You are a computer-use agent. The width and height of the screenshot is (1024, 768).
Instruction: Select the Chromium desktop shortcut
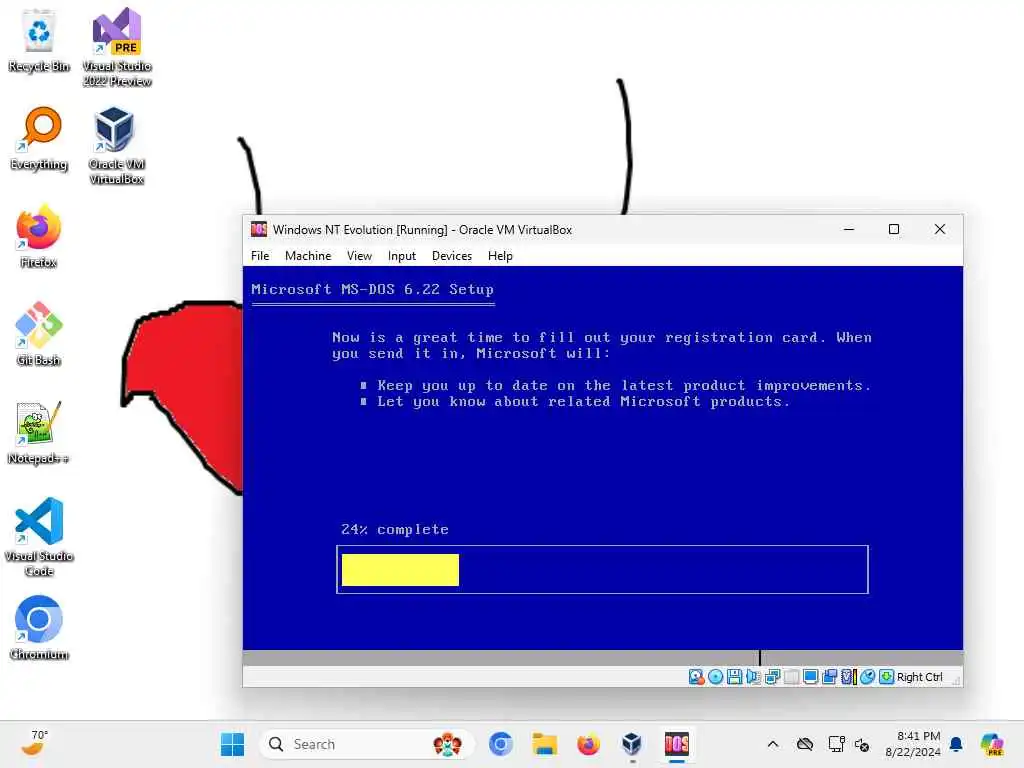point(39,628)
